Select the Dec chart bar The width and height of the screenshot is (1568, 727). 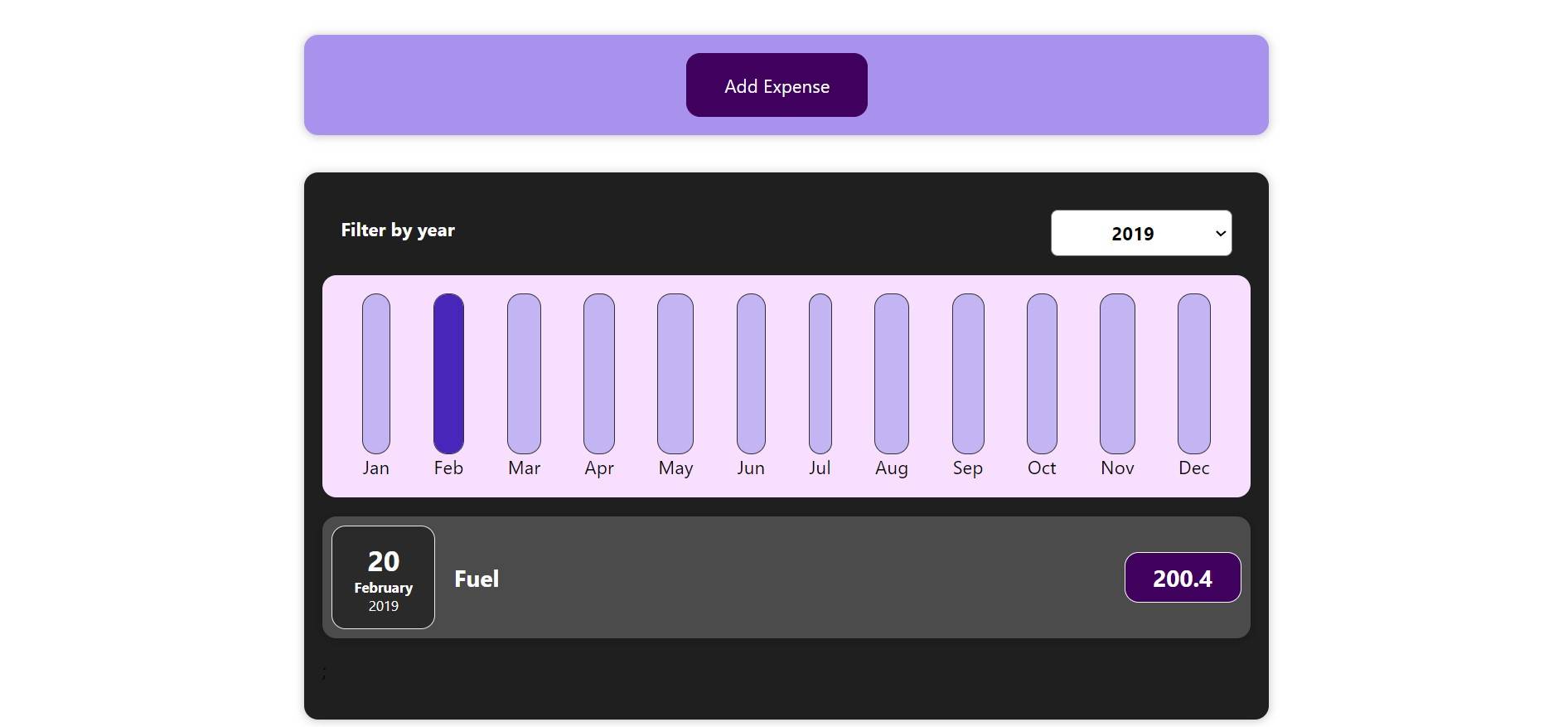click(1194, 374)
